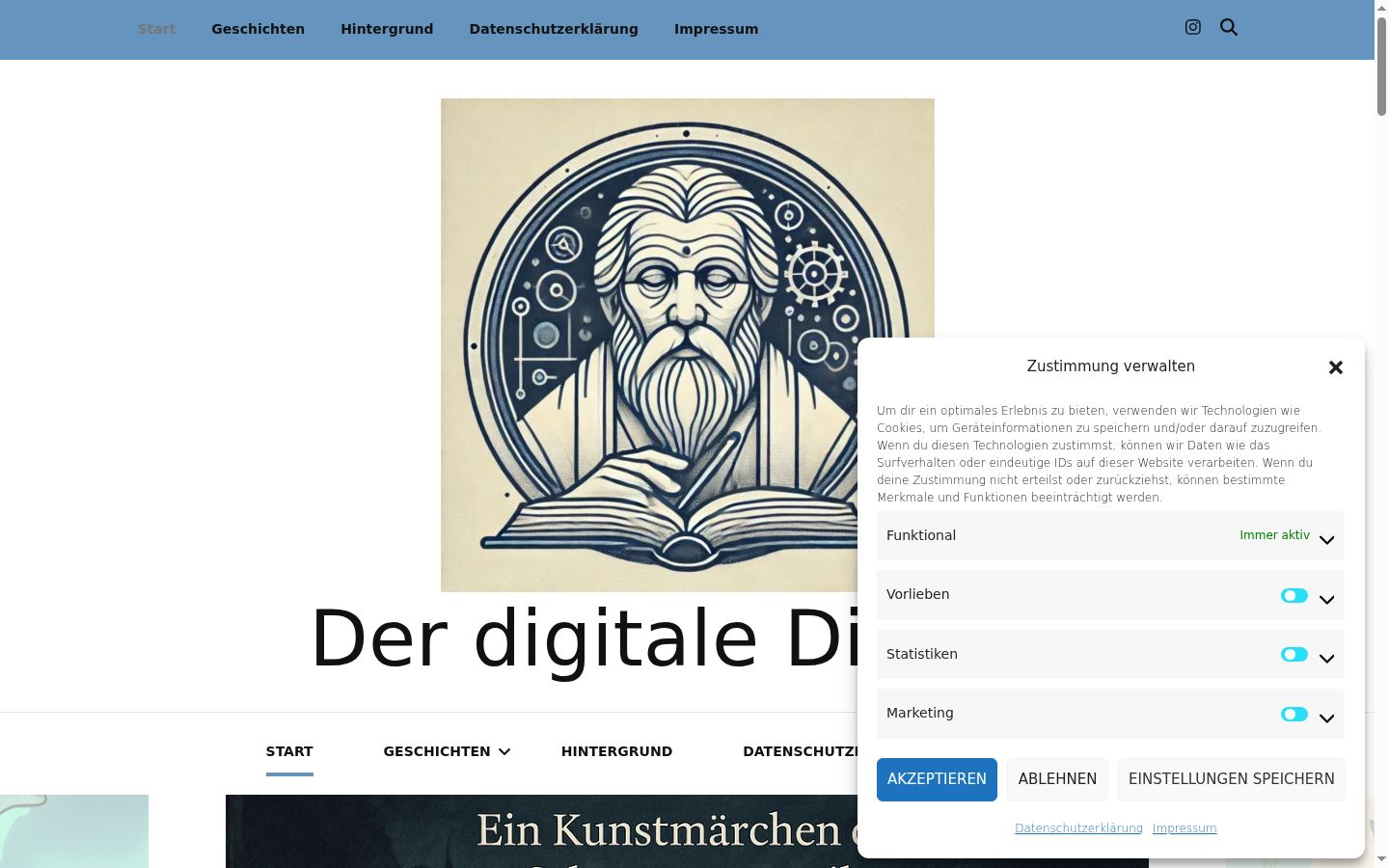This screenshot has width=1389, height=868.
Task: Expand the Vorlieben category chevron
Action: tap(1327, 600)
